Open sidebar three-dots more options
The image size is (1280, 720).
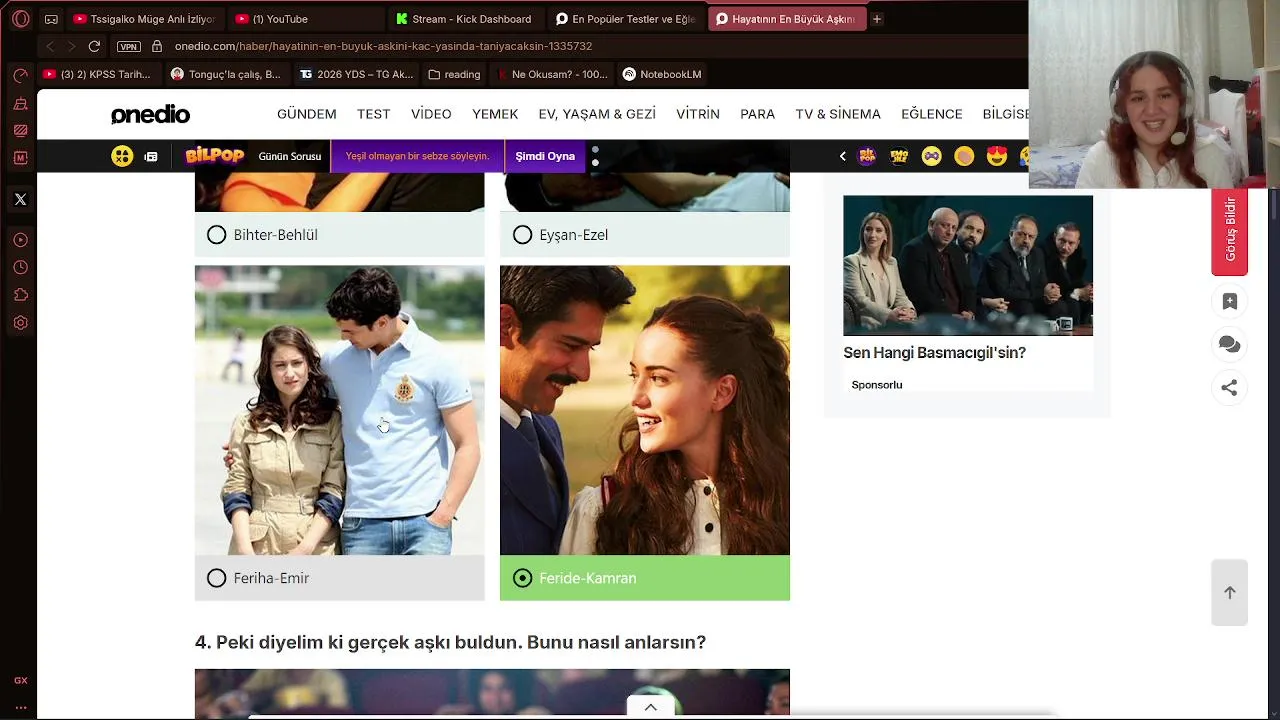[x=20, y=707]
